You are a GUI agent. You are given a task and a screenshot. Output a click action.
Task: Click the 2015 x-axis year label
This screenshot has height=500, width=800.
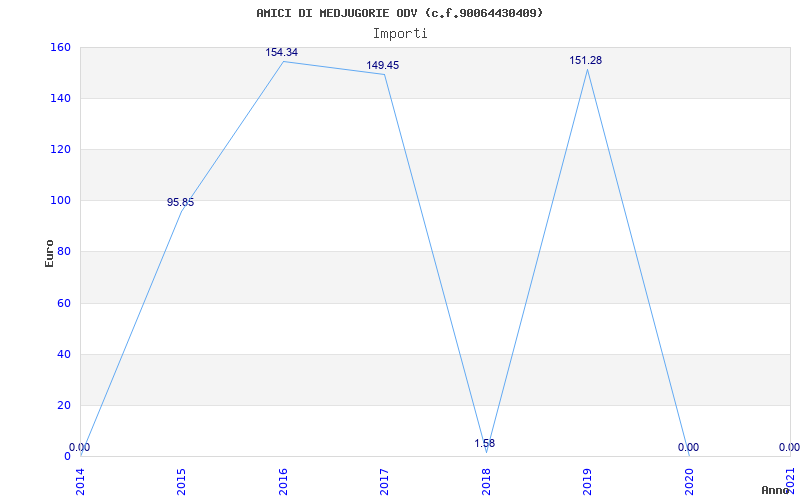[x=181, y=482]
